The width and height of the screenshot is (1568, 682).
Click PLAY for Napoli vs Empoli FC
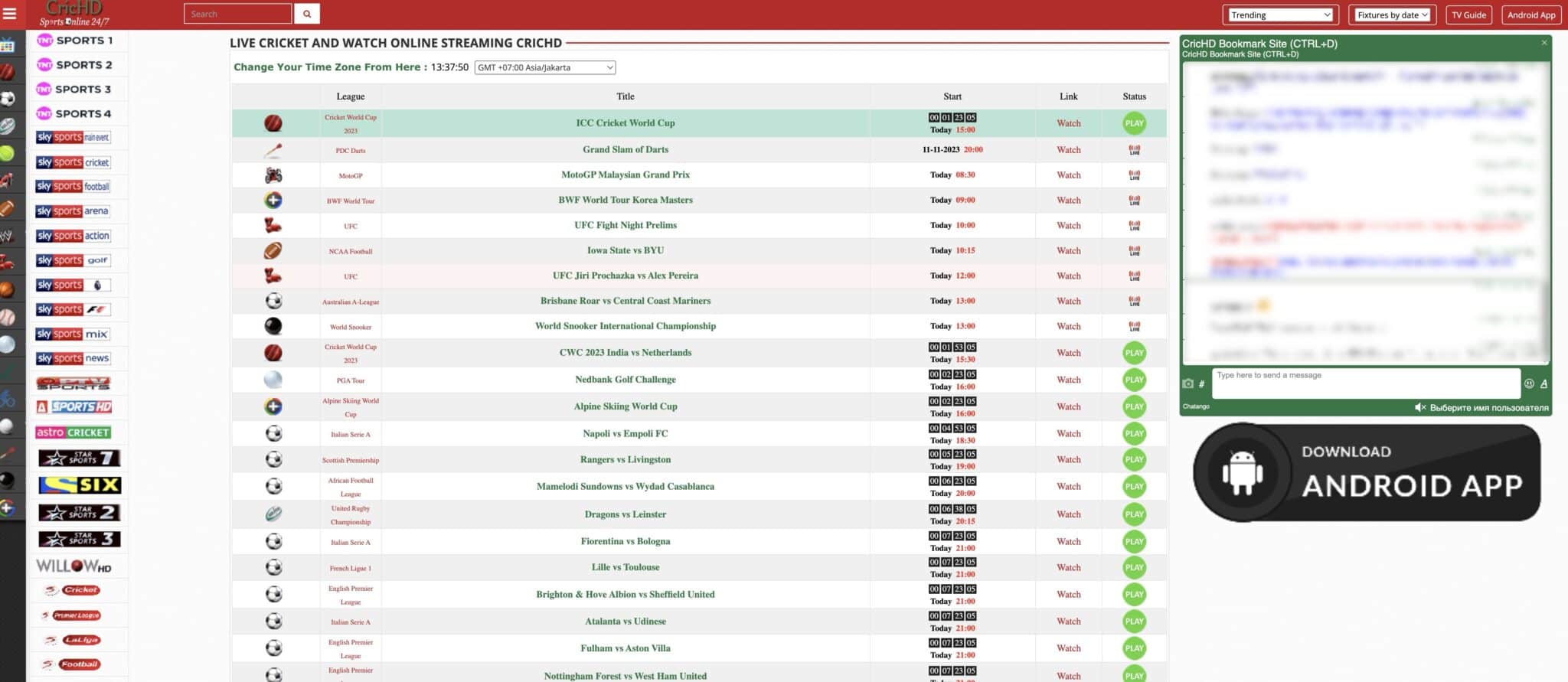(1134, 433)
